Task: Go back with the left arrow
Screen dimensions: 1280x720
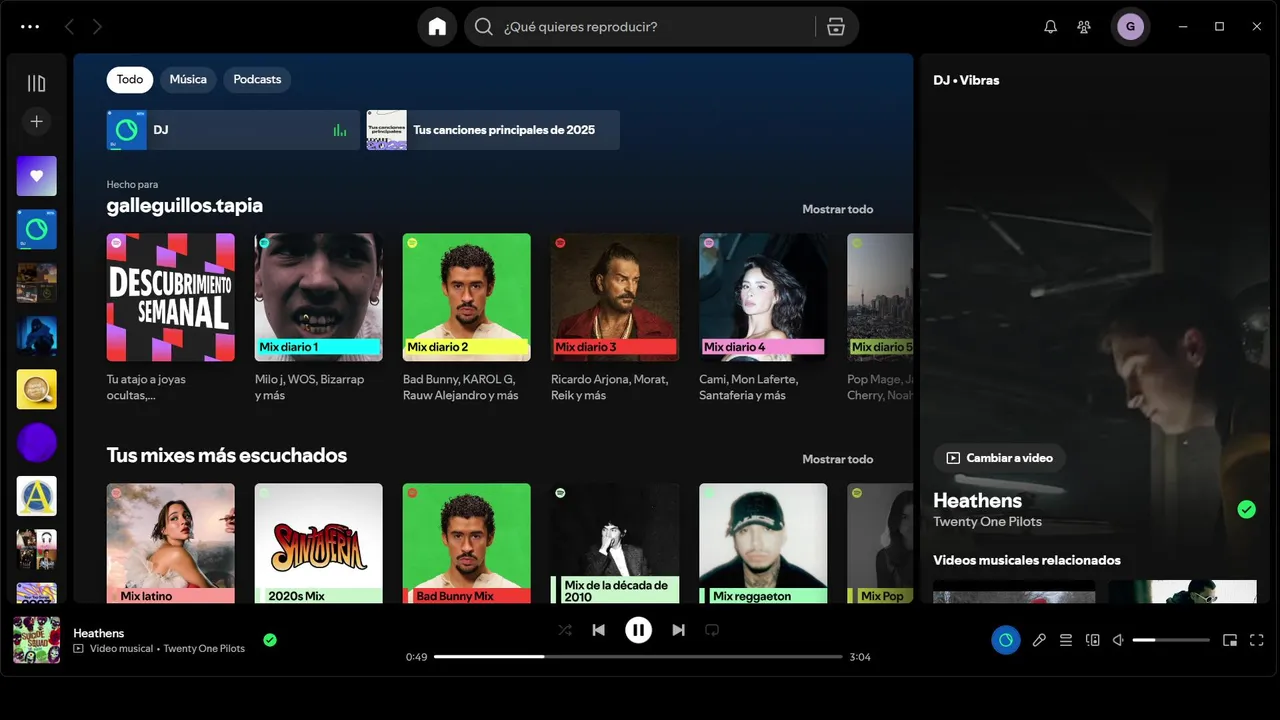Action: [x=69, y=27]
